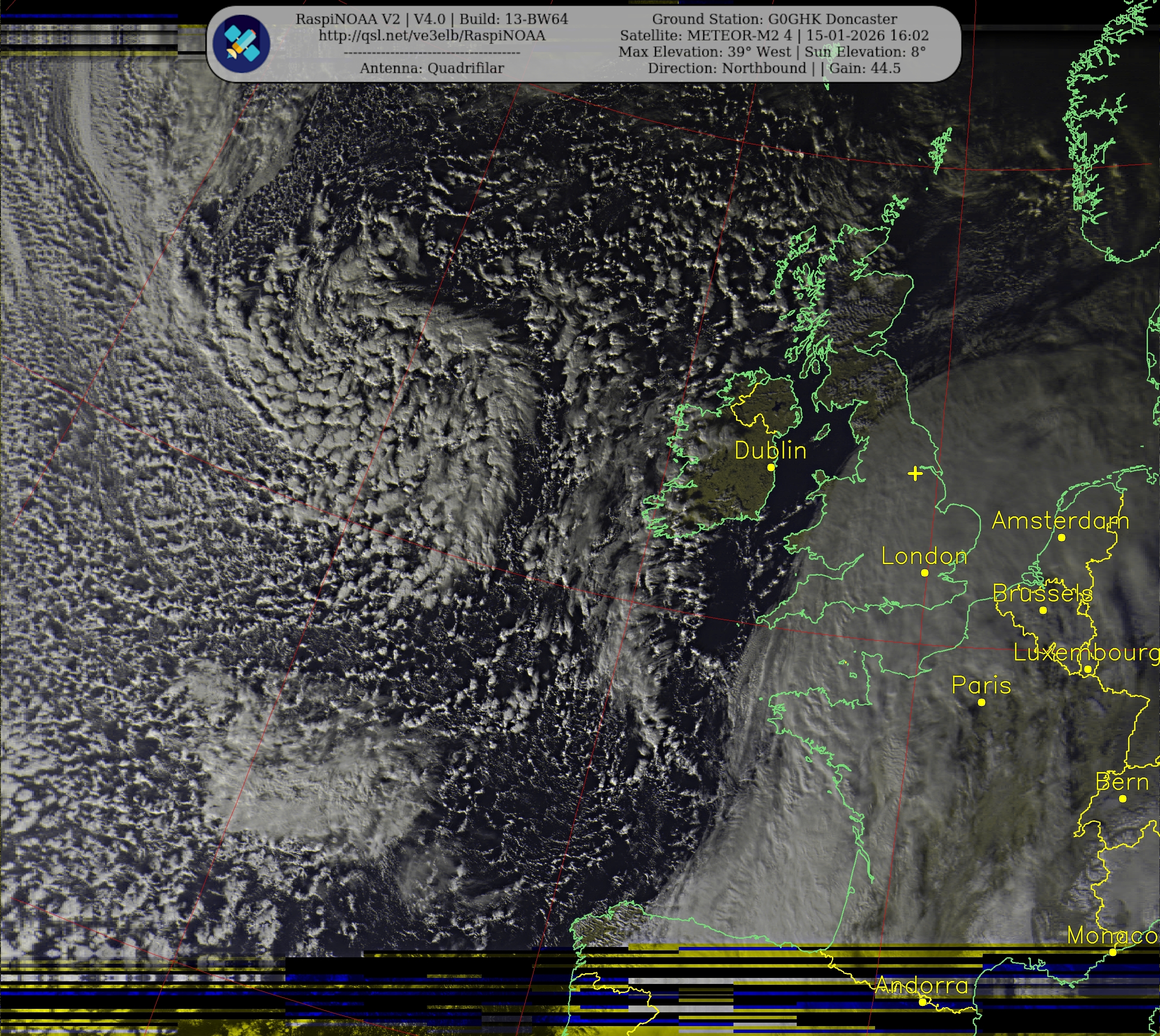Click the yellow ground station cross marker
The image size is (1160, 1036).
(x=915, y=473)
